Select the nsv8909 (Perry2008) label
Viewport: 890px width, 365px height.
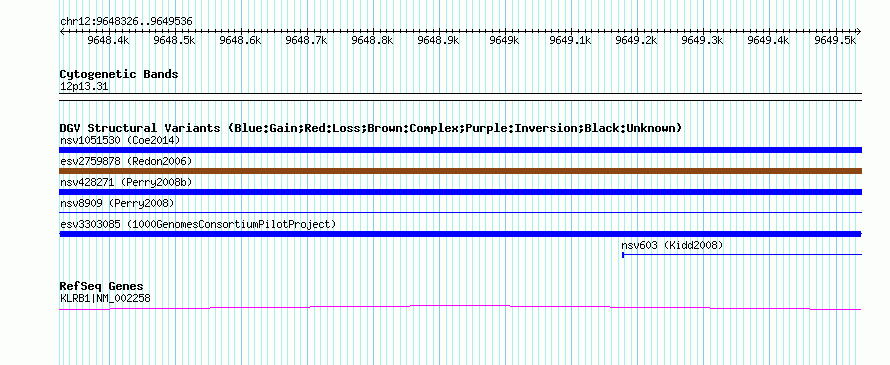point(117,203)
